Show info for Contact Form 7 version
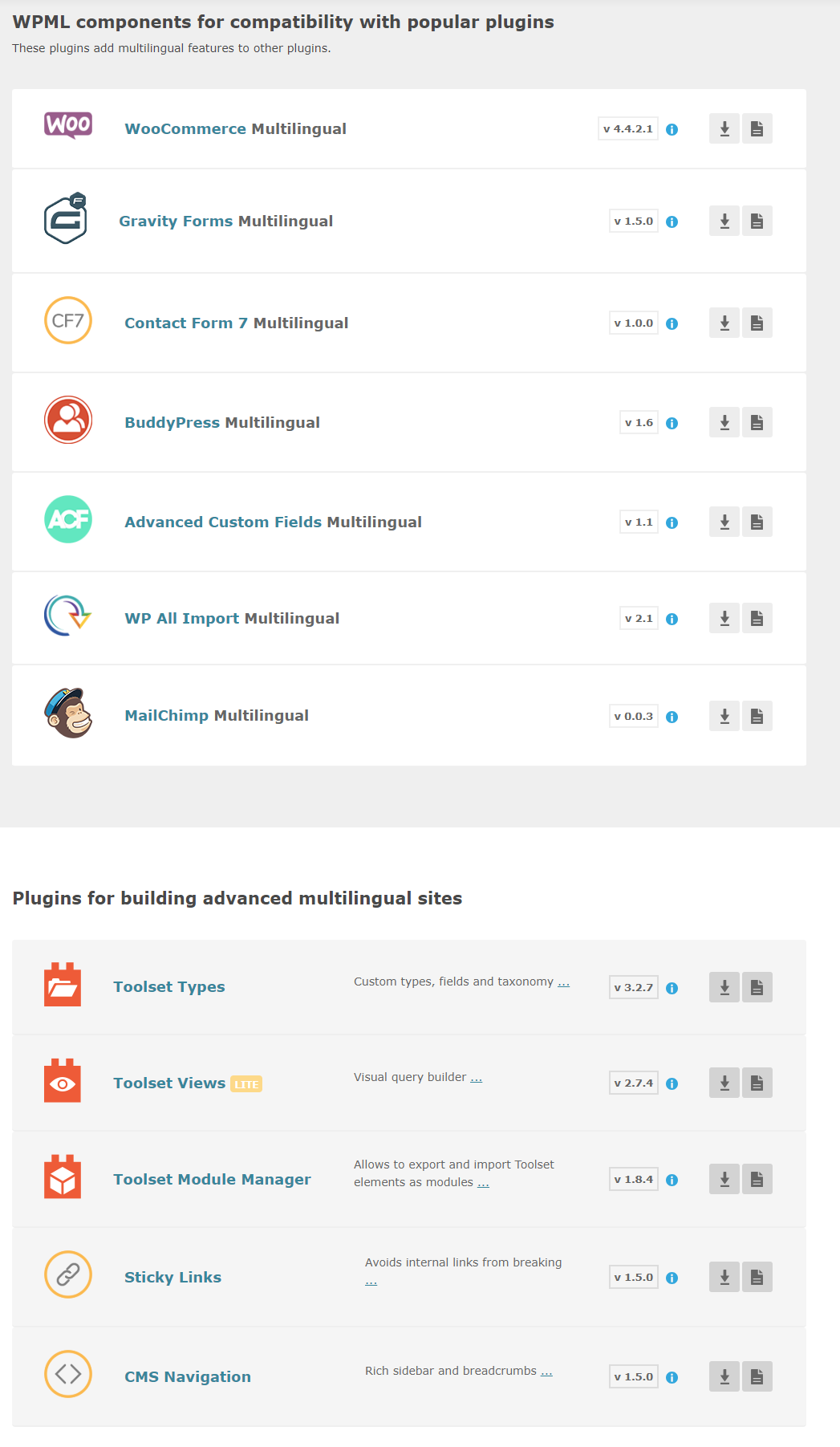This screenshot has width=840, height=1447. 672,323
